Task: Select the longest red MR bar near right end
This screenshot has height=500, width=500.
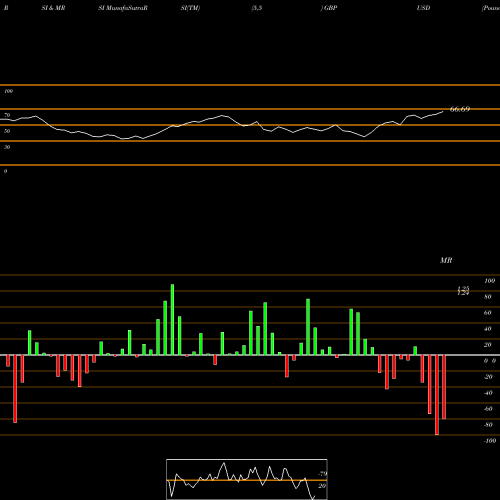Action: pos(437,395)
